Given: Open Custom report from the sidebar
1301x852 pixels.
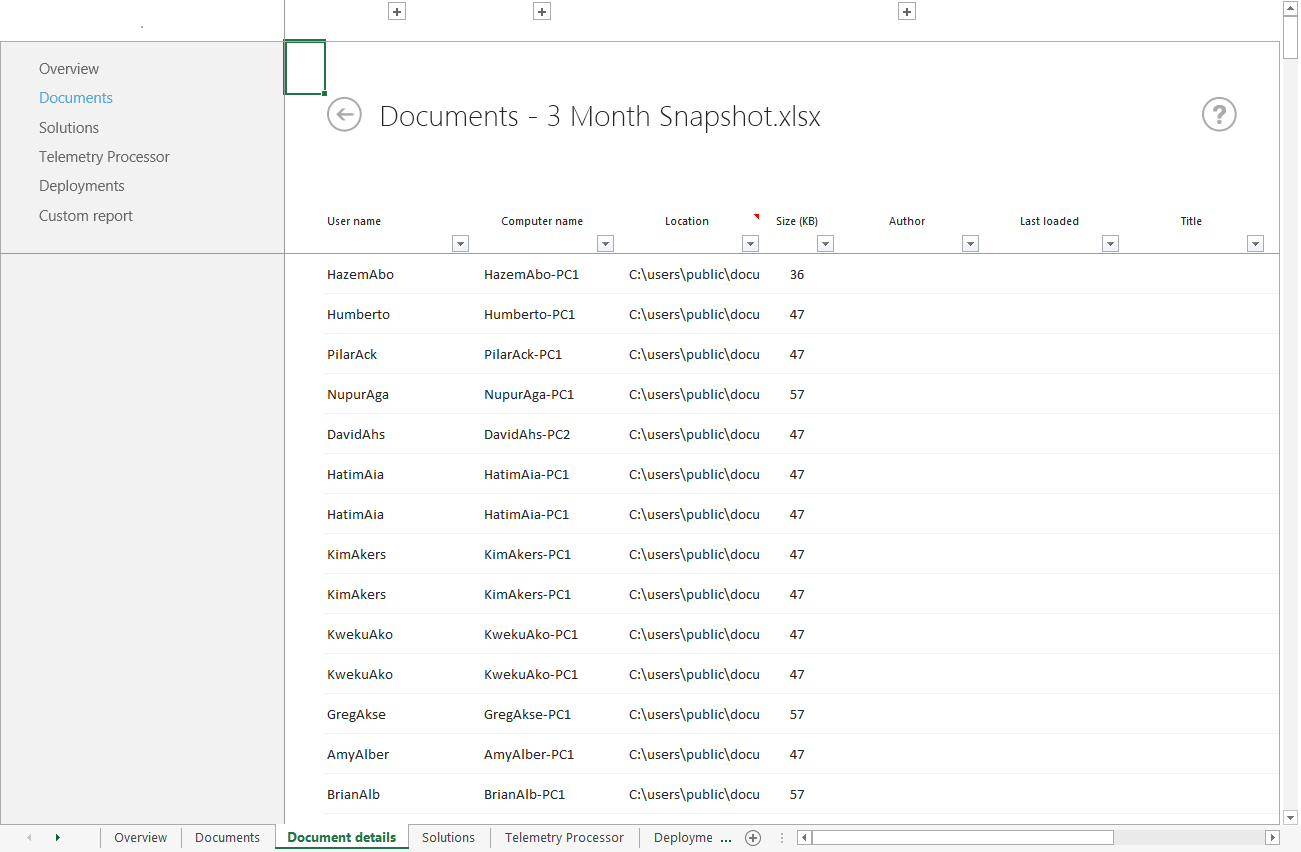Looking at the screenshot, I should 85,215.
